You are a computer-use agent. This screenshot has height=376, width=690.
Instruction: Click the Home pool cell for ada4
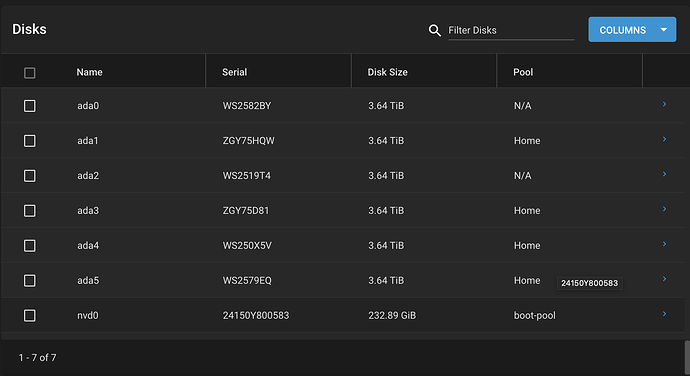[527, 246]
